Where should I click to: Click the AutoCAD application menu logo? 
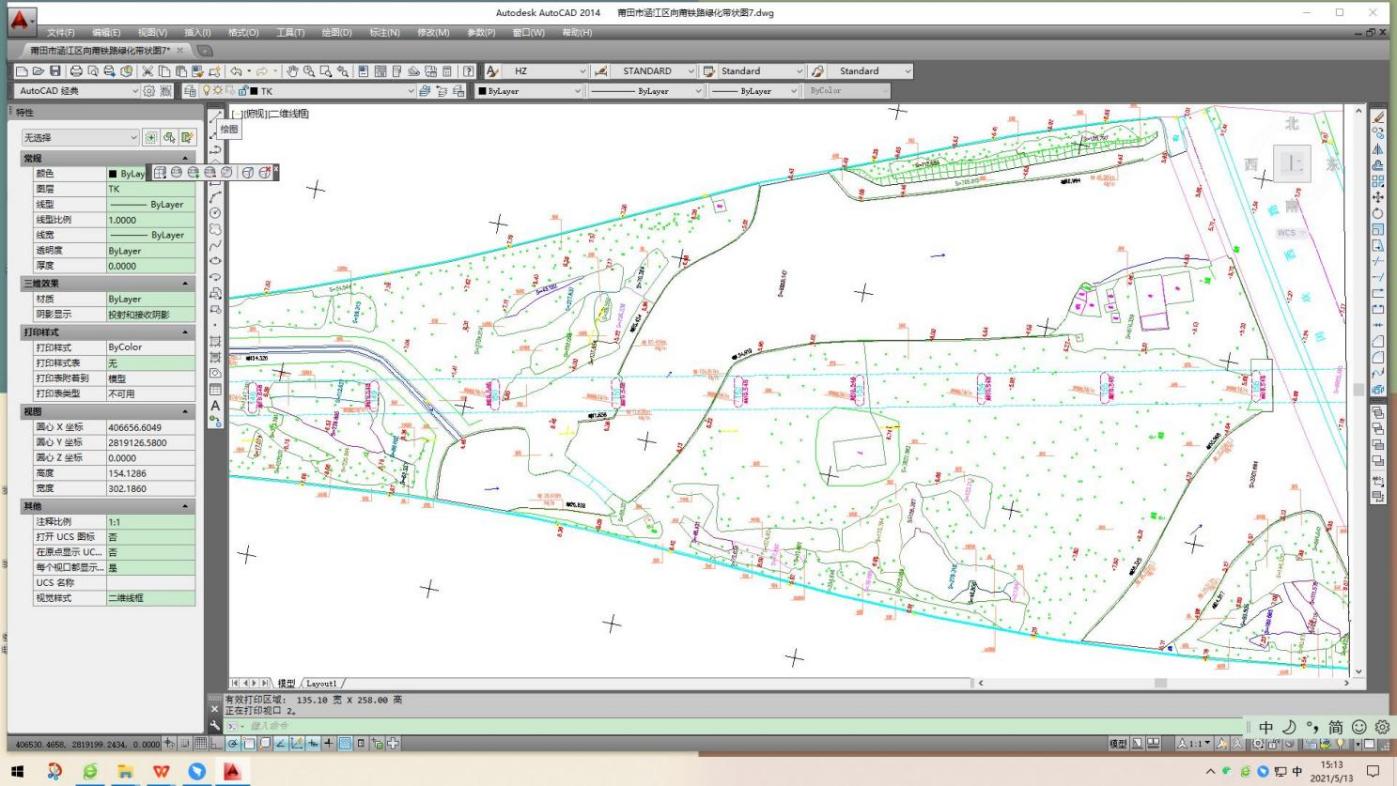tap(20, 19)
